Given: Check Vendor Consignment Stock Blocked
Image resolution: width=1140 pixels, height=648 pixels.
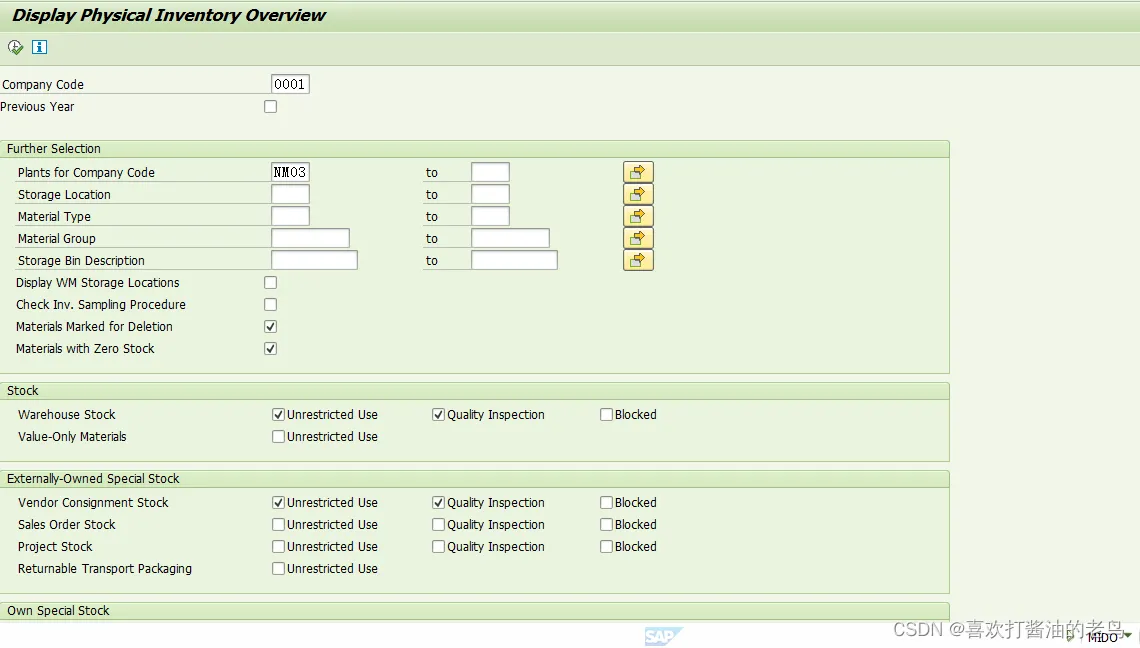Looking at the screenshot, I should coord(606,503).
